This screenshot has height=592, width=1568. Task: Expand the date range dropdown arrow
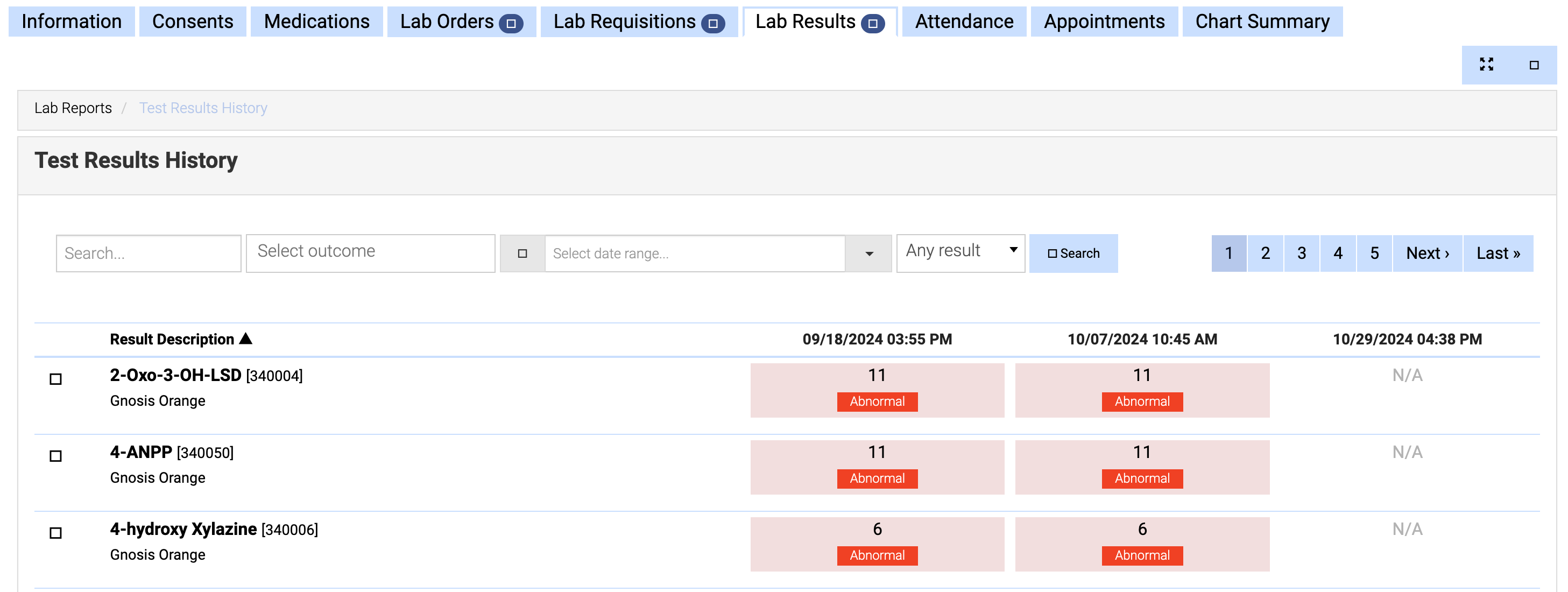click(x=868, y=253)
